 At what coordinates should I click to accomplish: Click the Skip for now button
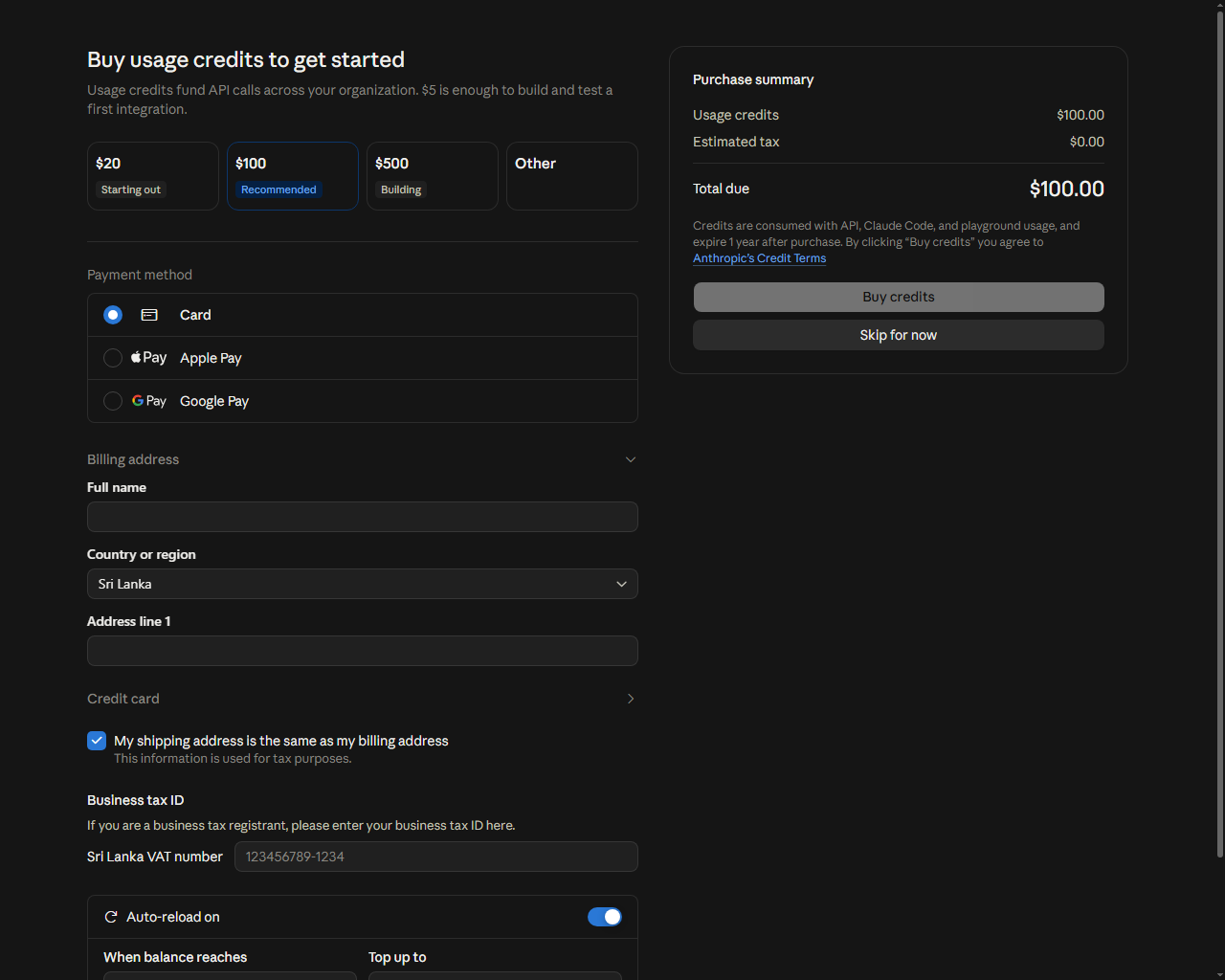coord(899,335)
